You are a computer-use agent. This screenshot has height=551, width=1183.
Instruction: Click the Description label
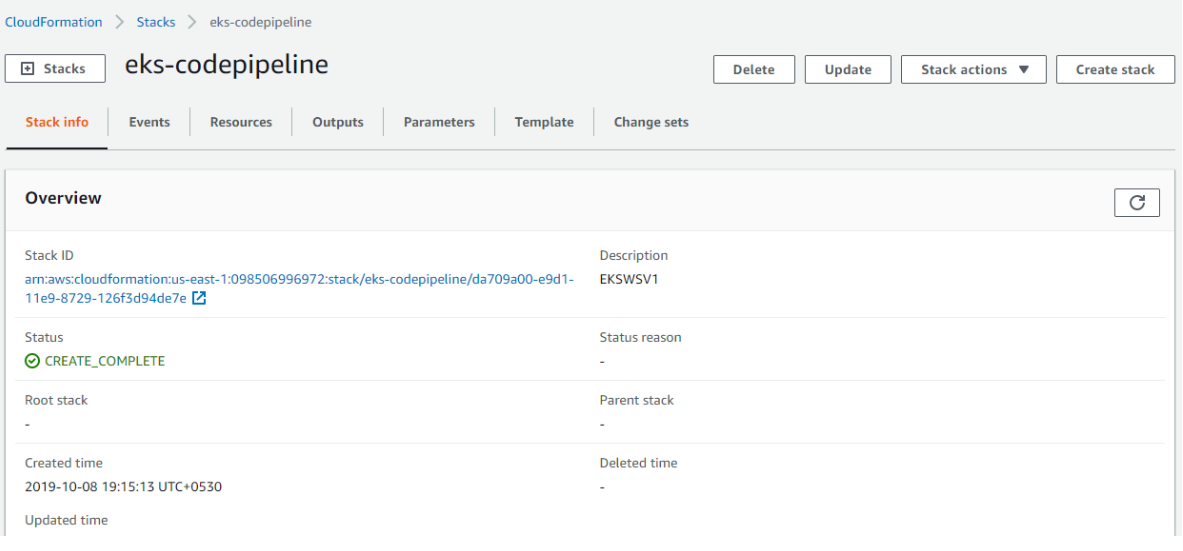click(634, 255)
